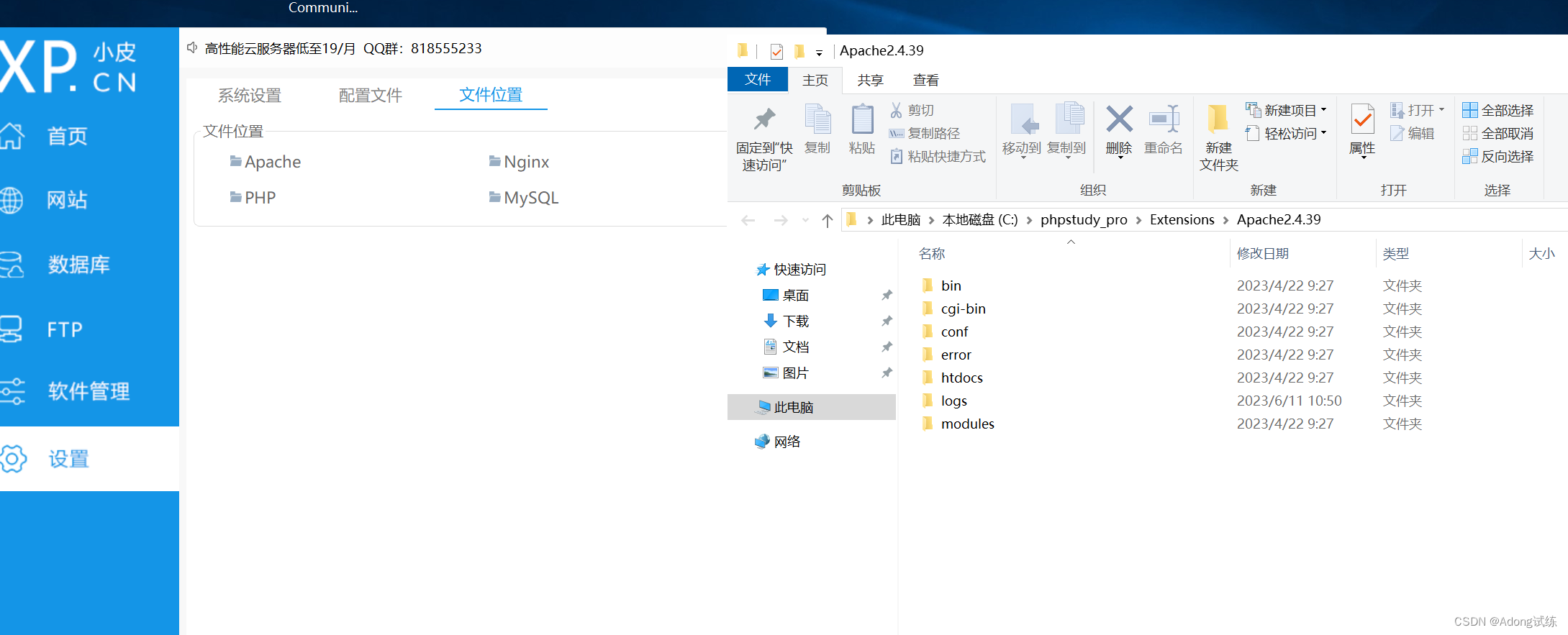Screen dimensions: 1568x635
Task: Click the 全部取消 select none button
Action: coord(1498,133)
